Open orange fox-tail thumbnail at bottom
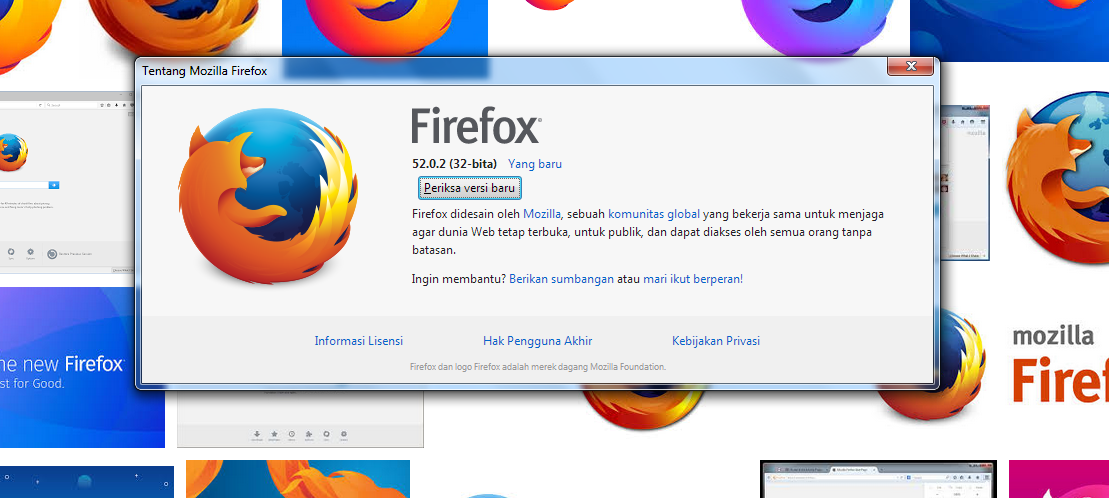This screenshot has height=498, width=1109. click(298, 479)
